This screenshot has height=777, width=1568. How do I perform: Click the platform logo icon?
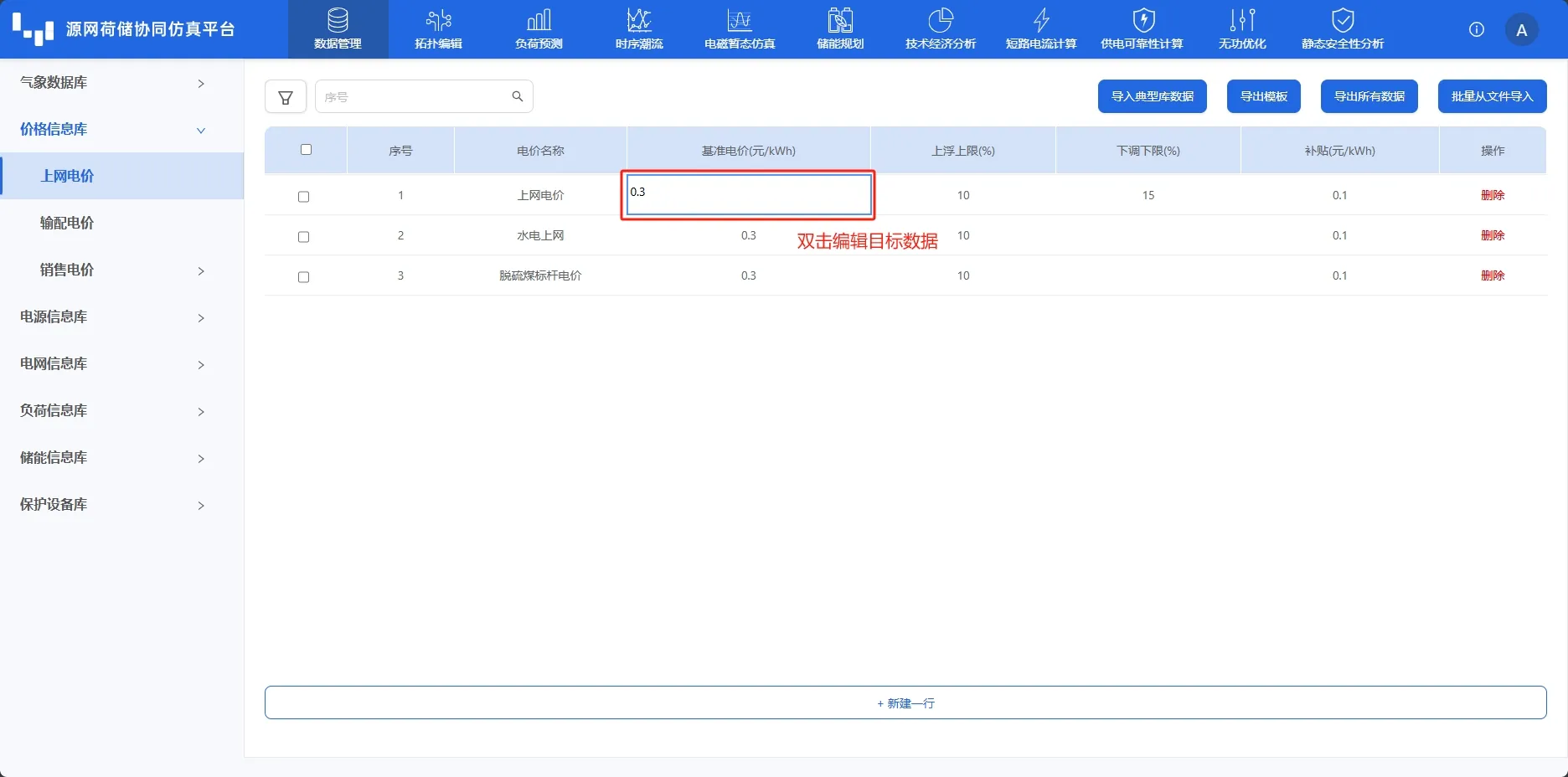tap(34, 29)
